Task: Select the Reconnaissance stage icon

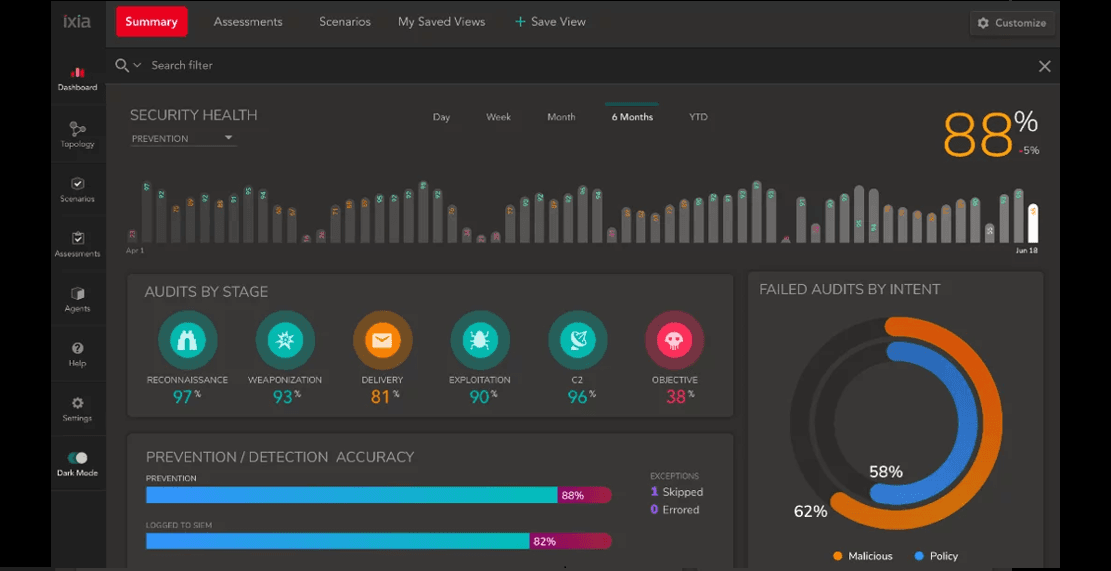Action: pos(187,341)
